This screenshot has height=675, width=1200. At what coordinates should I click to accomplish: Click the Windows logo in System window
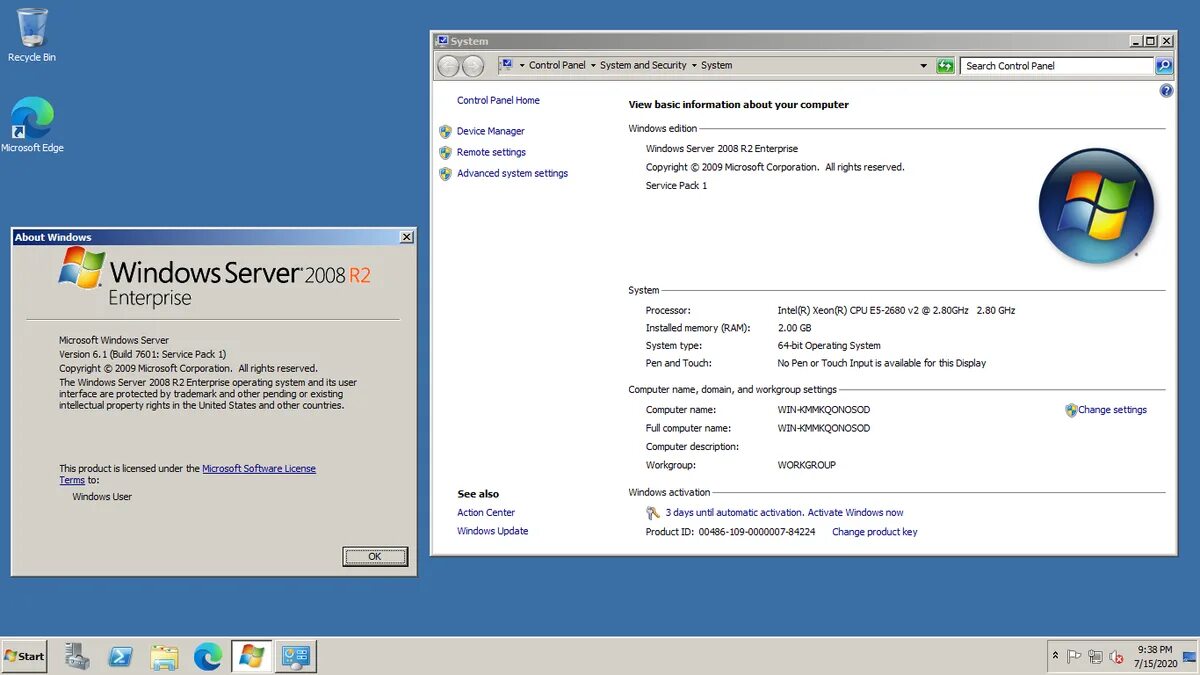point(1097,206)
